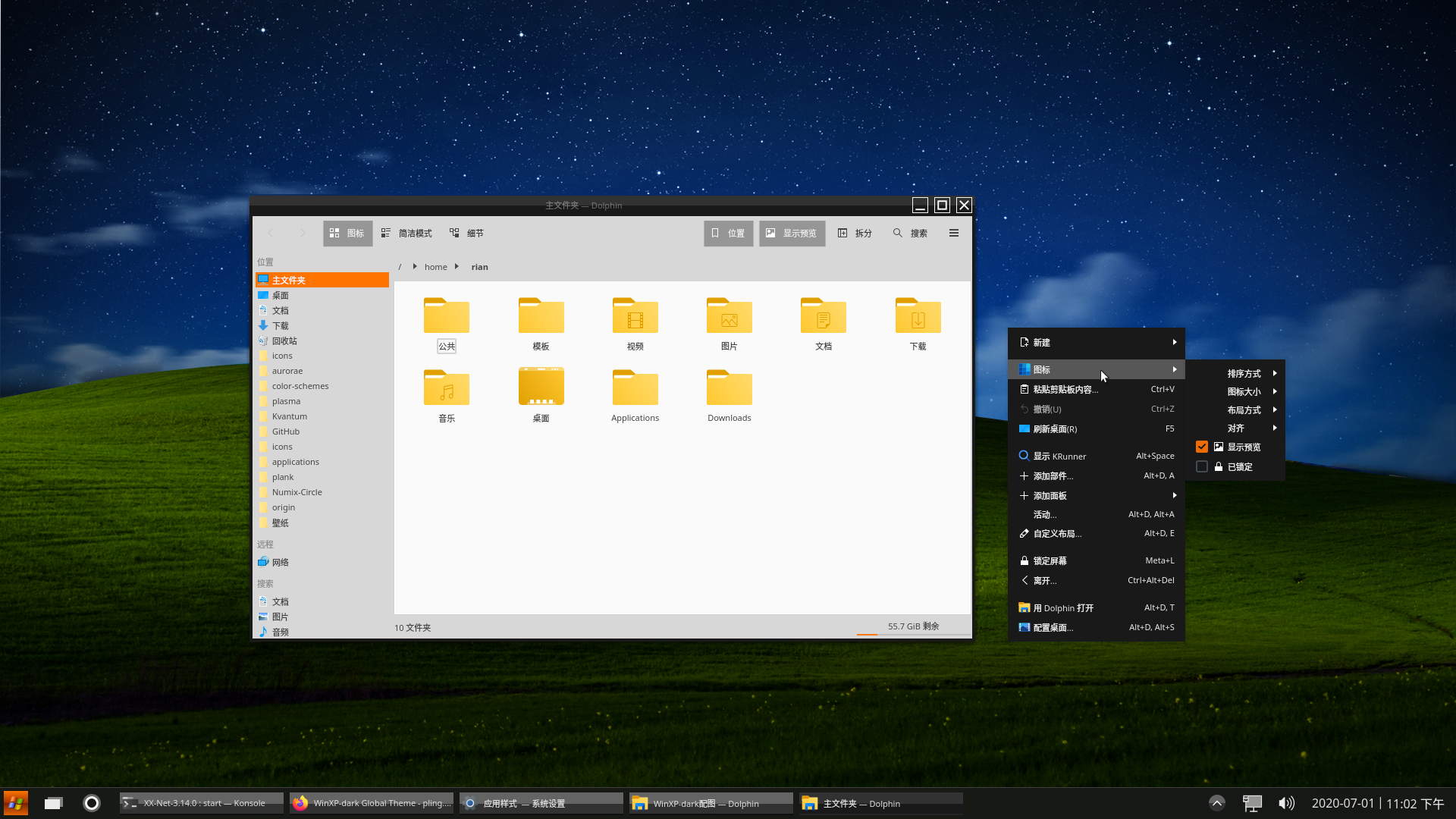
Task: Click the back navigation arrow in Dolphin
Action: point(271,233)
